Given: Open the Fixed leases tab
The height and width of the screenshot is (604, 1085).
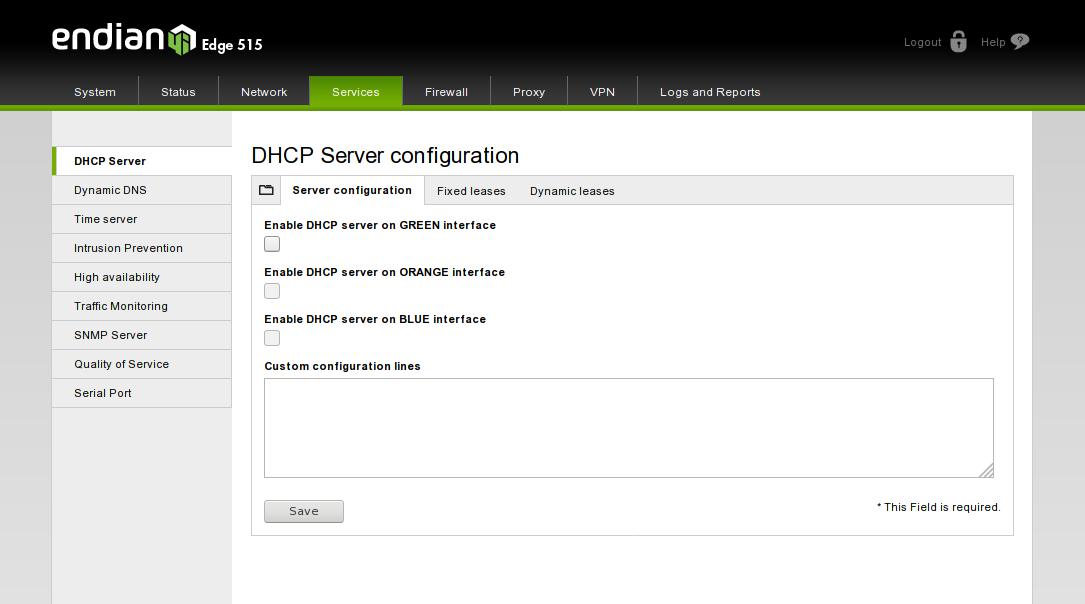Looking at the screenshot, I should pyautogui.click(x=471, y=191).
